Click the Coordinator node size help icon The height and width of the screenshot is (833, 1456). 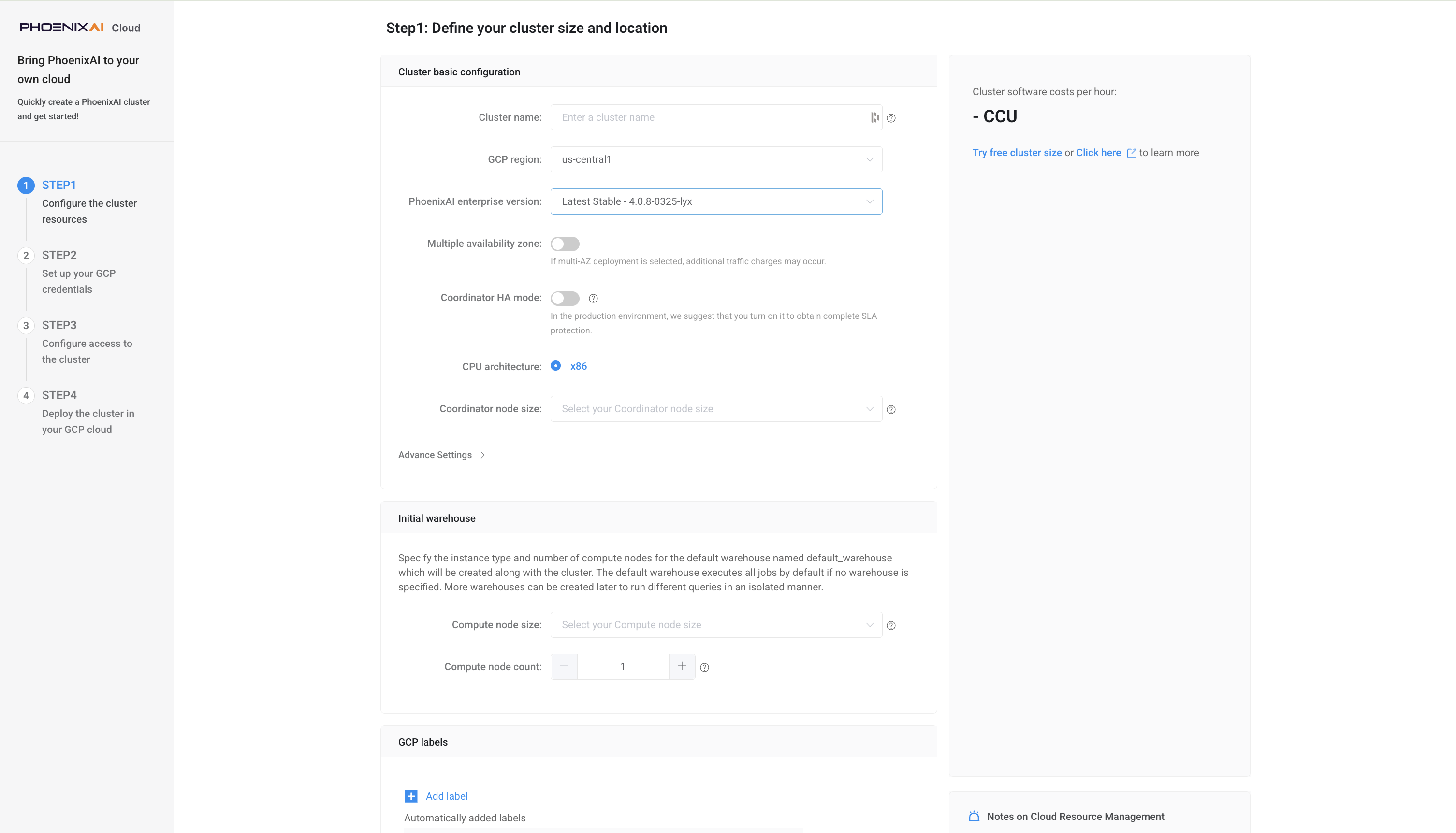tap(891, 409)
